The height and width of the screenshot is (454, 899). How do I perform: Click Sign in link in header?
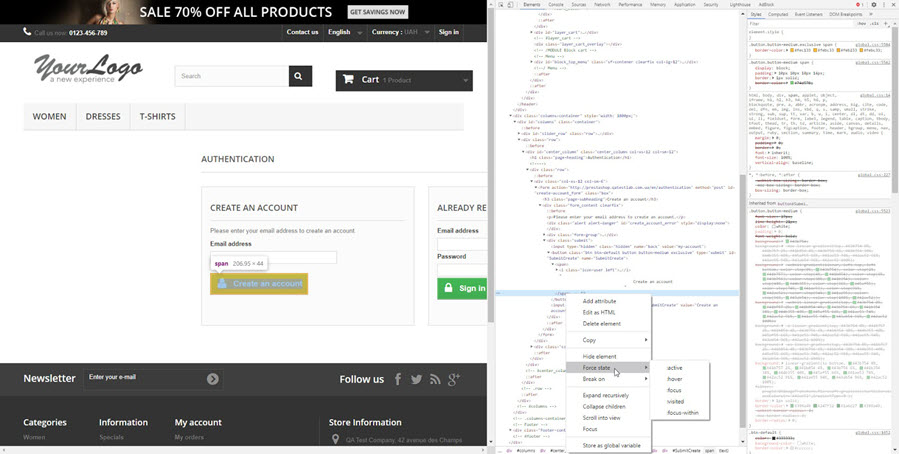449,32
